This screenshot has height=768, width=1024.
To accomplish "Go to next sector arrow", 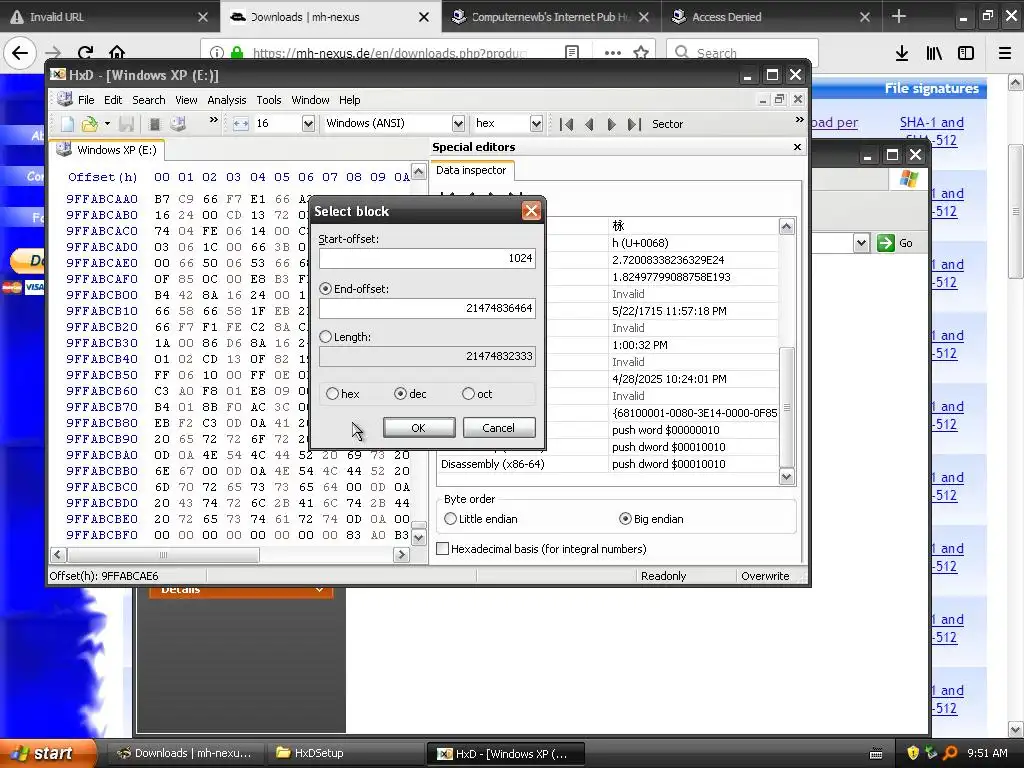I will [611, 124].
